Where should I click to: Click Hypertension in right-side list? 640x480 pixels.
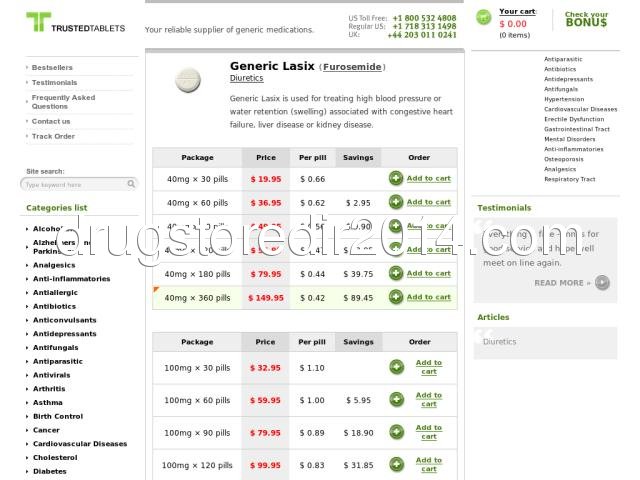(564, 99)
